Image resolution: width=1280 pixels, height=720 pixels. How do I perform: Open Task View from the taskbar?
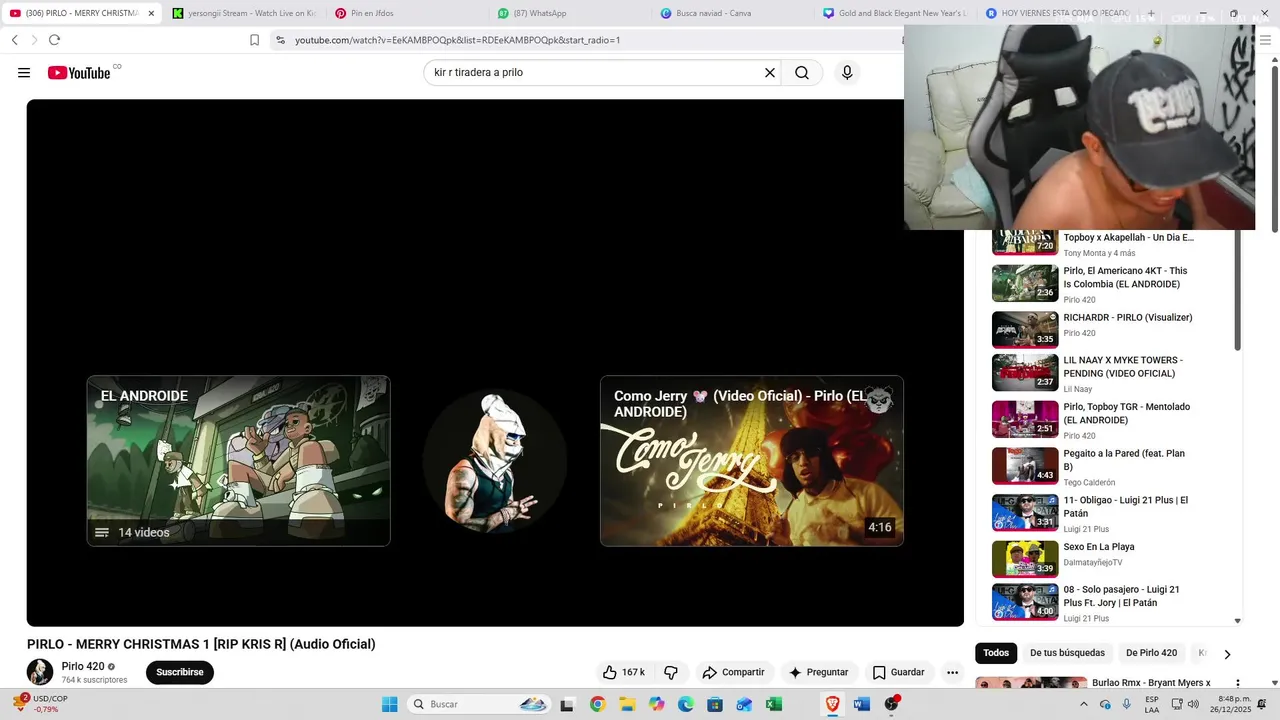pyautogui.click(x=567, y=704)
